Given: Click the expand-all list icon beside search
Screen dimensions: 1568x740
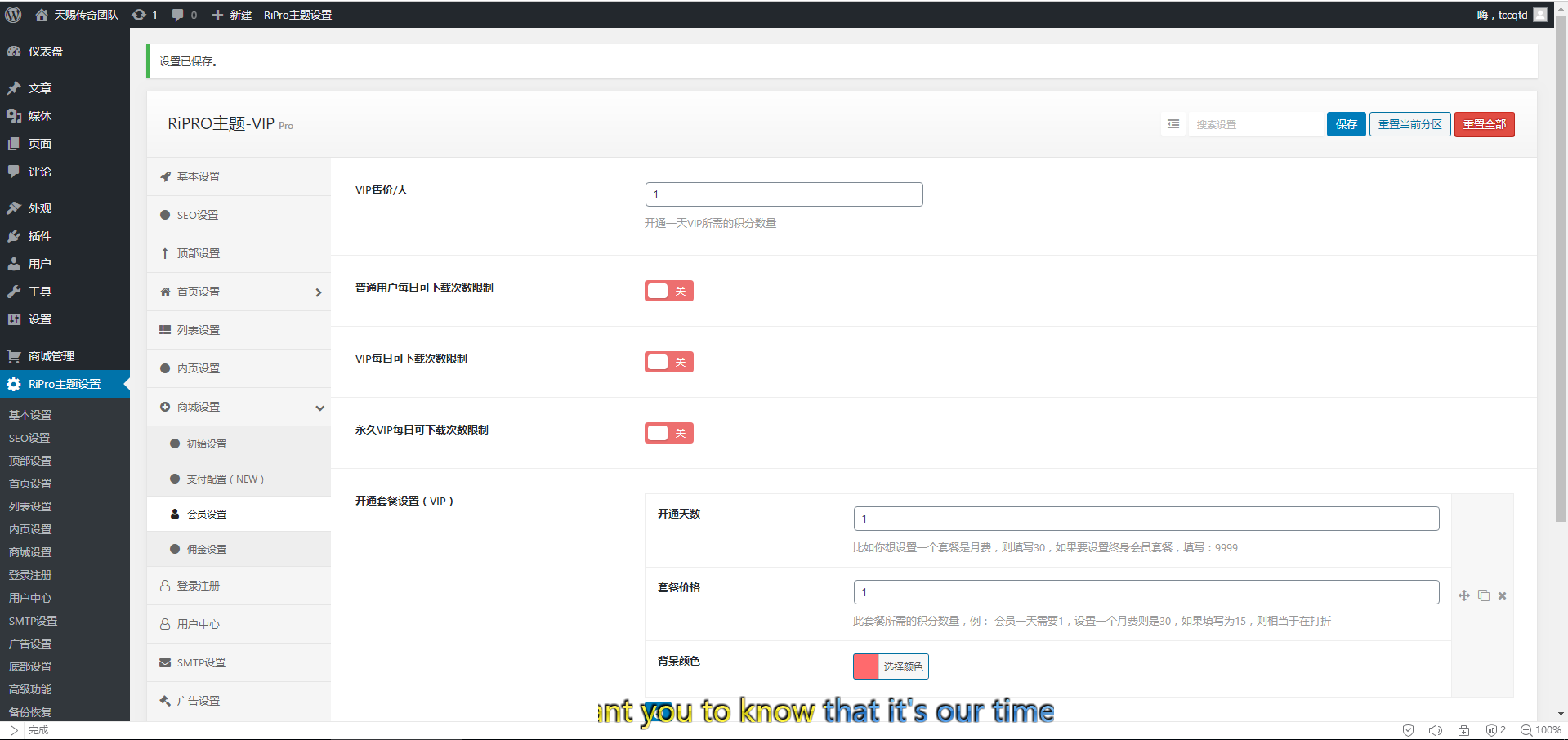Looking at the screenshot, I should coord(1173,124).
